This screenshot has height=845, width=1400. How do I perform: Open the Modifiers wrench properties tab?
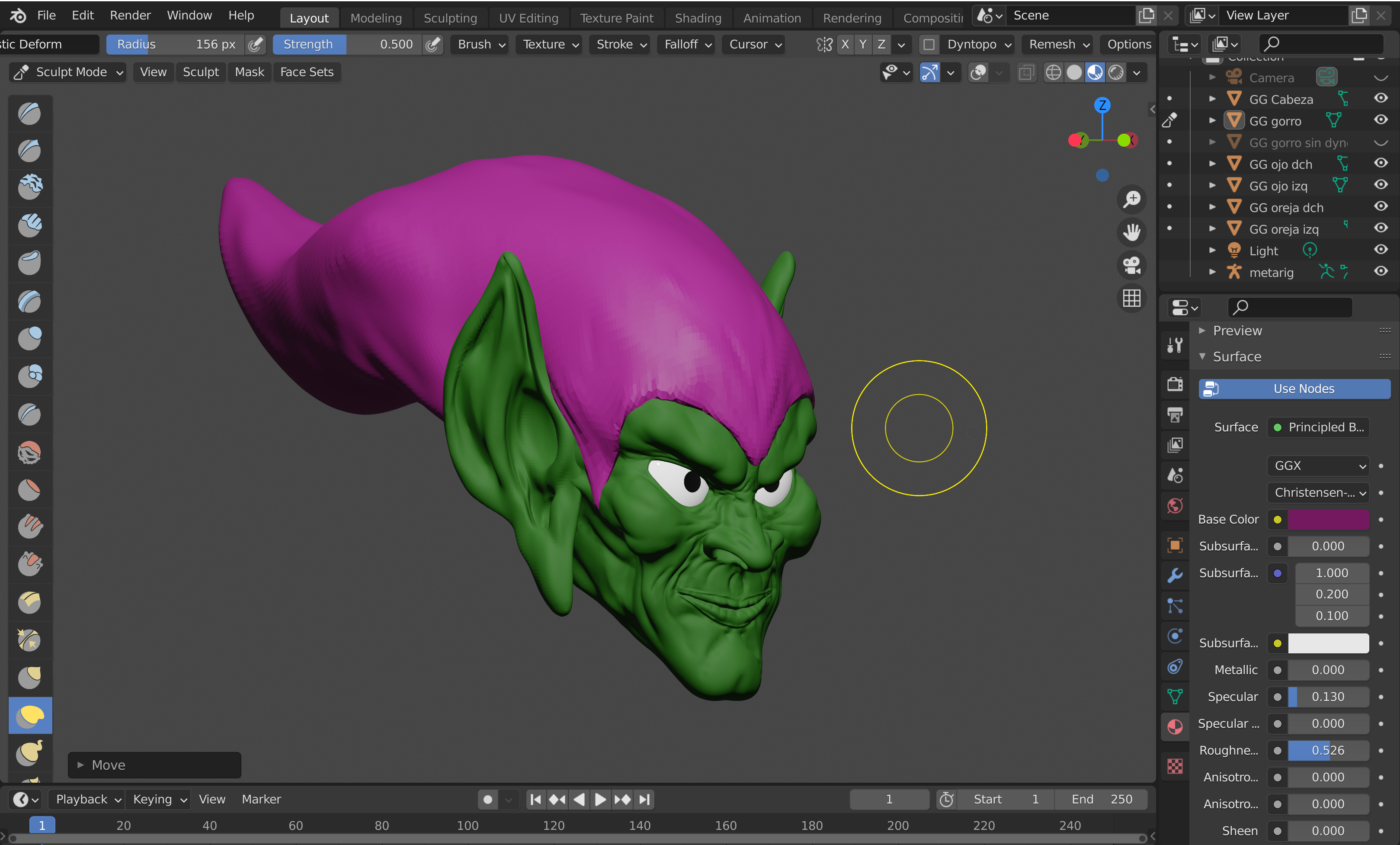point(1174,575)
